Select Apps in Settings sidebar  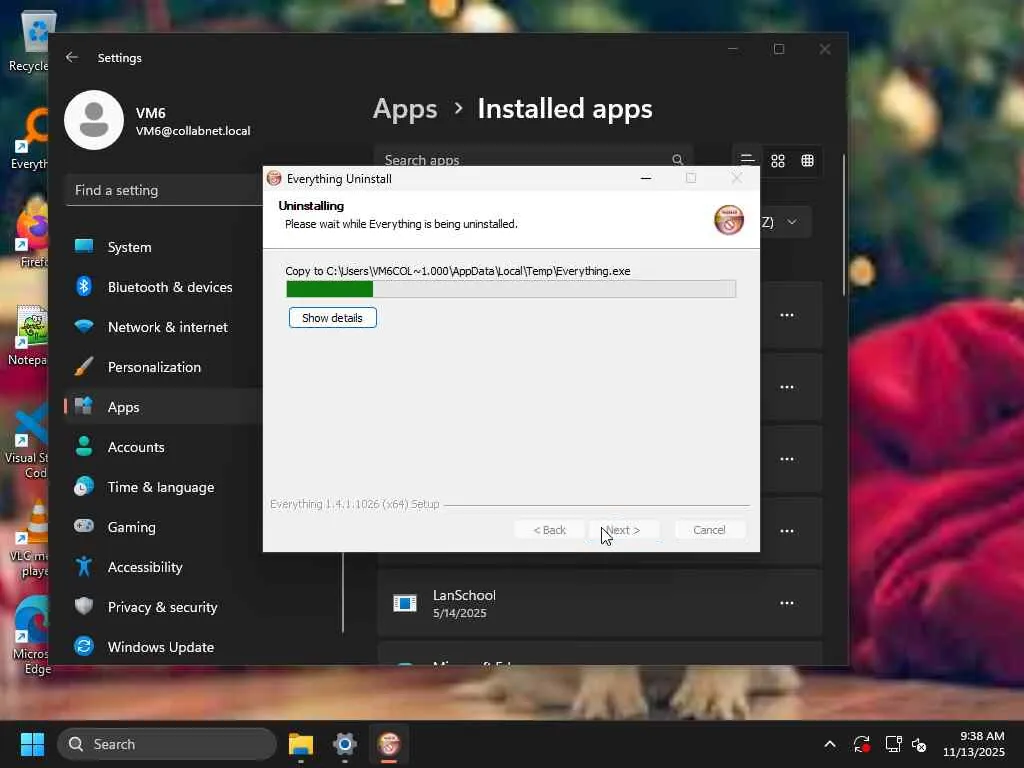[x=165, y=407]
